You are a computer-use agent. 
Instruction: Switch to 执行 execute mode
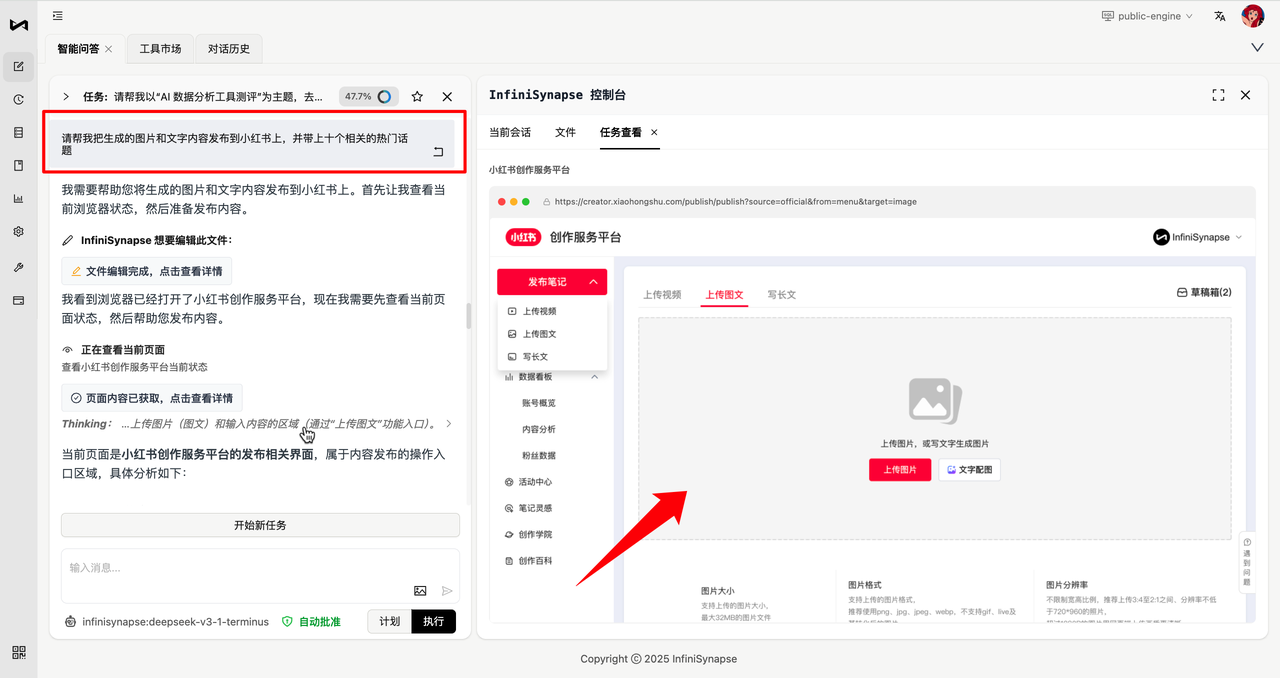pyautogui.click(x=433, y=621)
